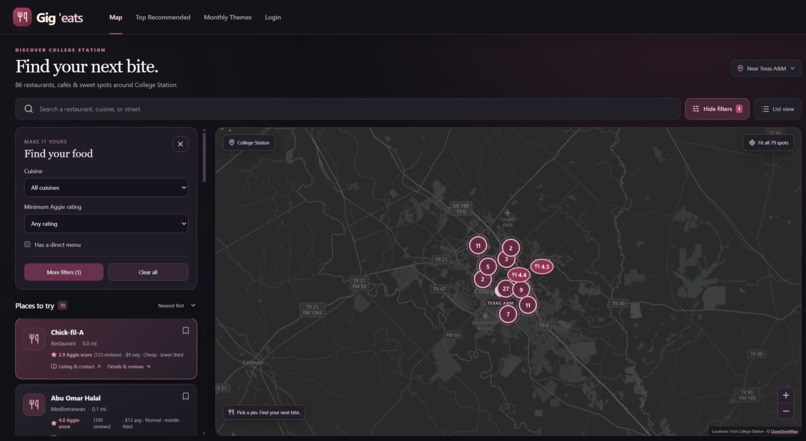This screenshot has width=806, height=441.
Task: Bookmark Chick-fil-A
Action: pyautogui.click(x=186, y=330)
